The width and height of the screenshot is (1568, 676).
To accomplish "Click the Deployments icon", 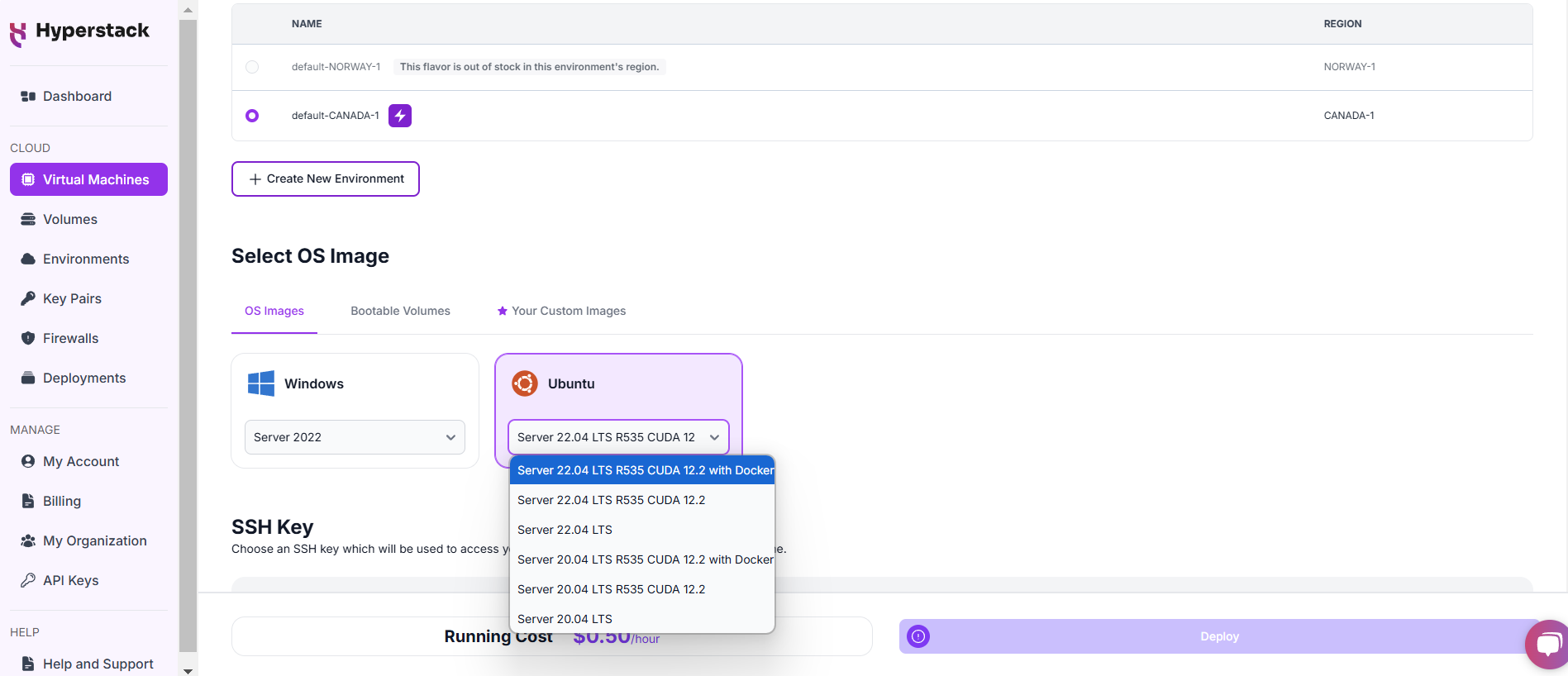I will [28, 378].
